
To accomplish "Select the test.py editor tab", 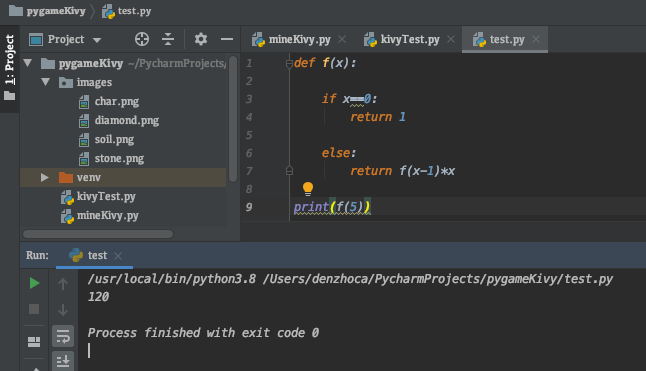I will click(506, 40).
